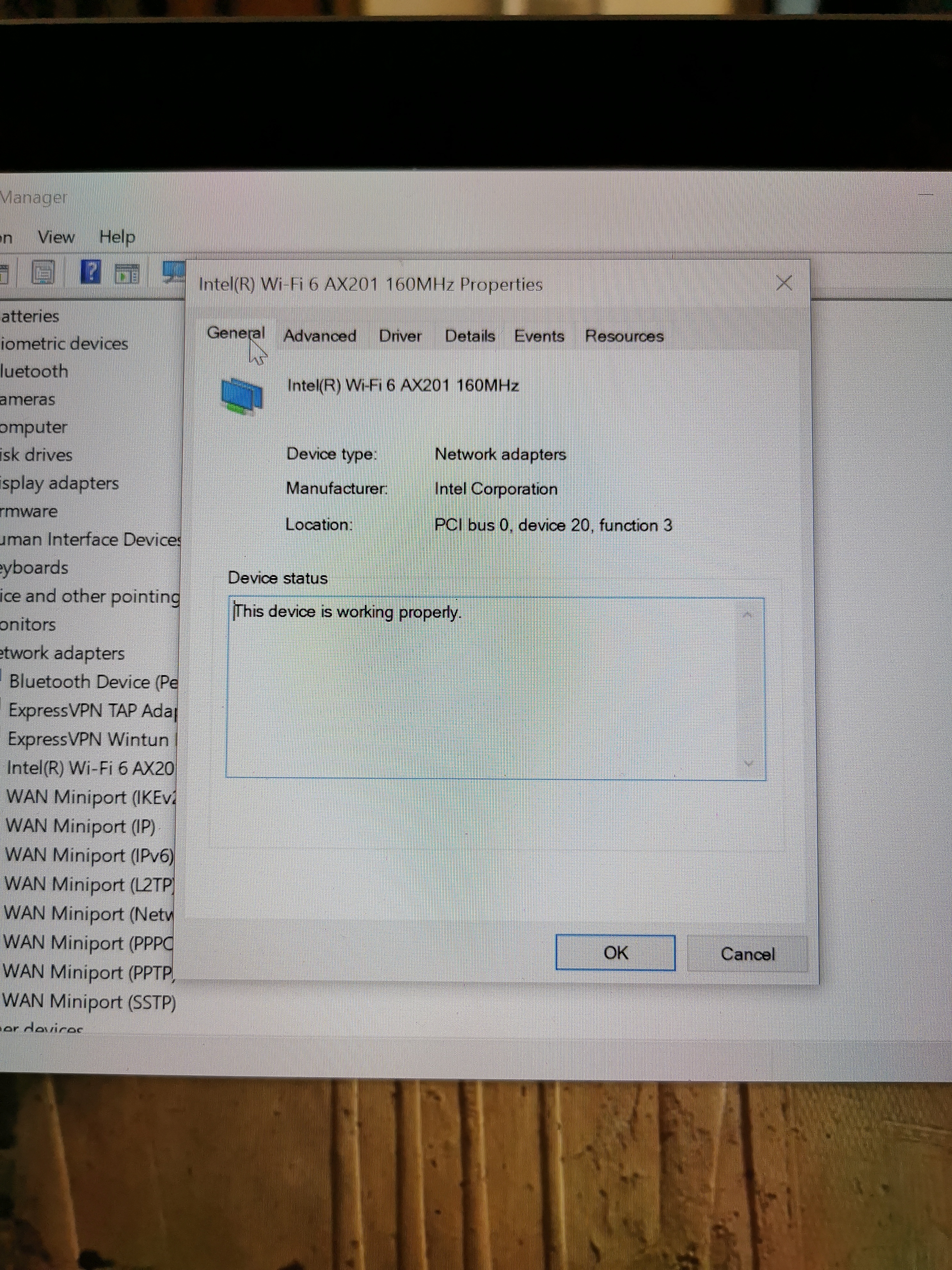Select WAN Miniport (IP) entry
952x1270 pixels.
(x=81, y=827)
